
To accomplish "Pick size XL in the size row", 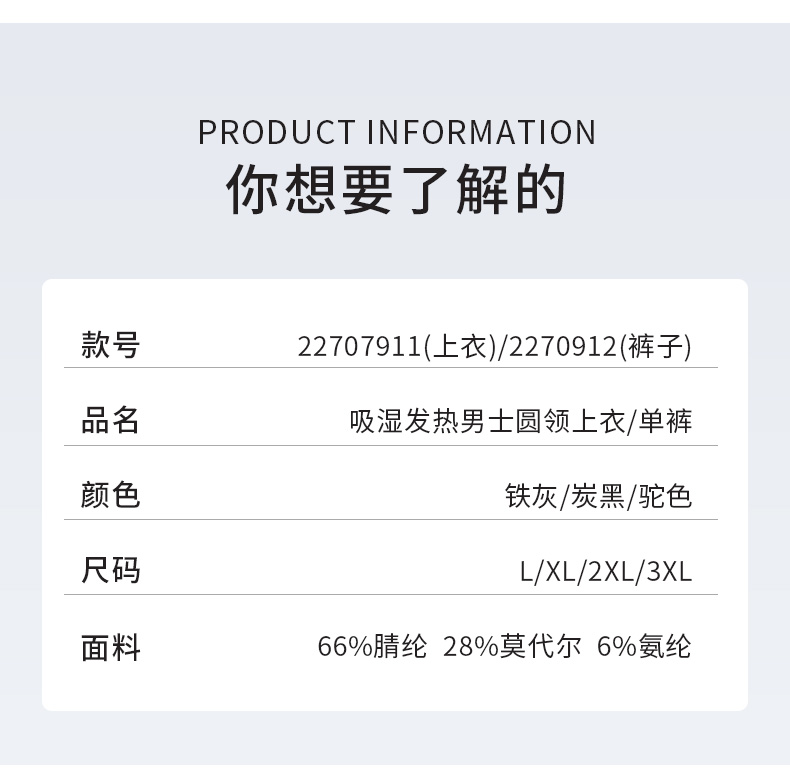I will [x=560, y=572].
